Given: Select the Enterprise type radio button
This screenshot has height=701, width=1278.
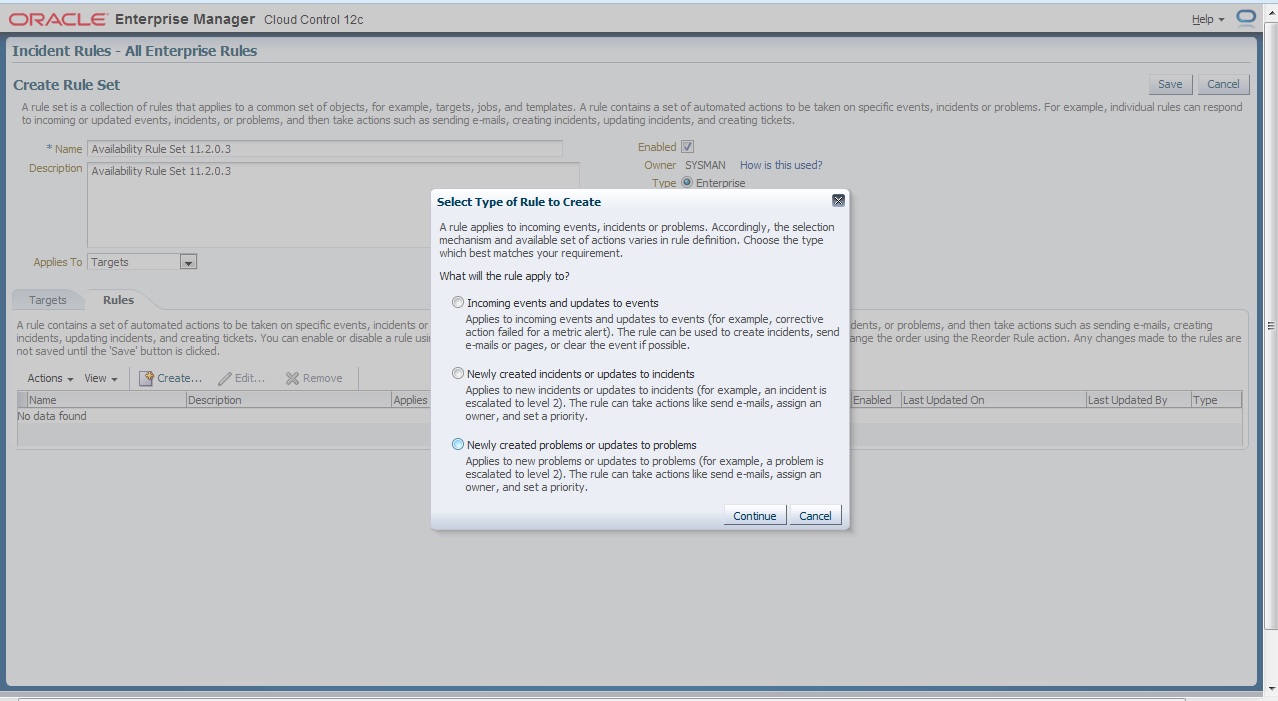Looking at the screenshot, I should (687, 182).
